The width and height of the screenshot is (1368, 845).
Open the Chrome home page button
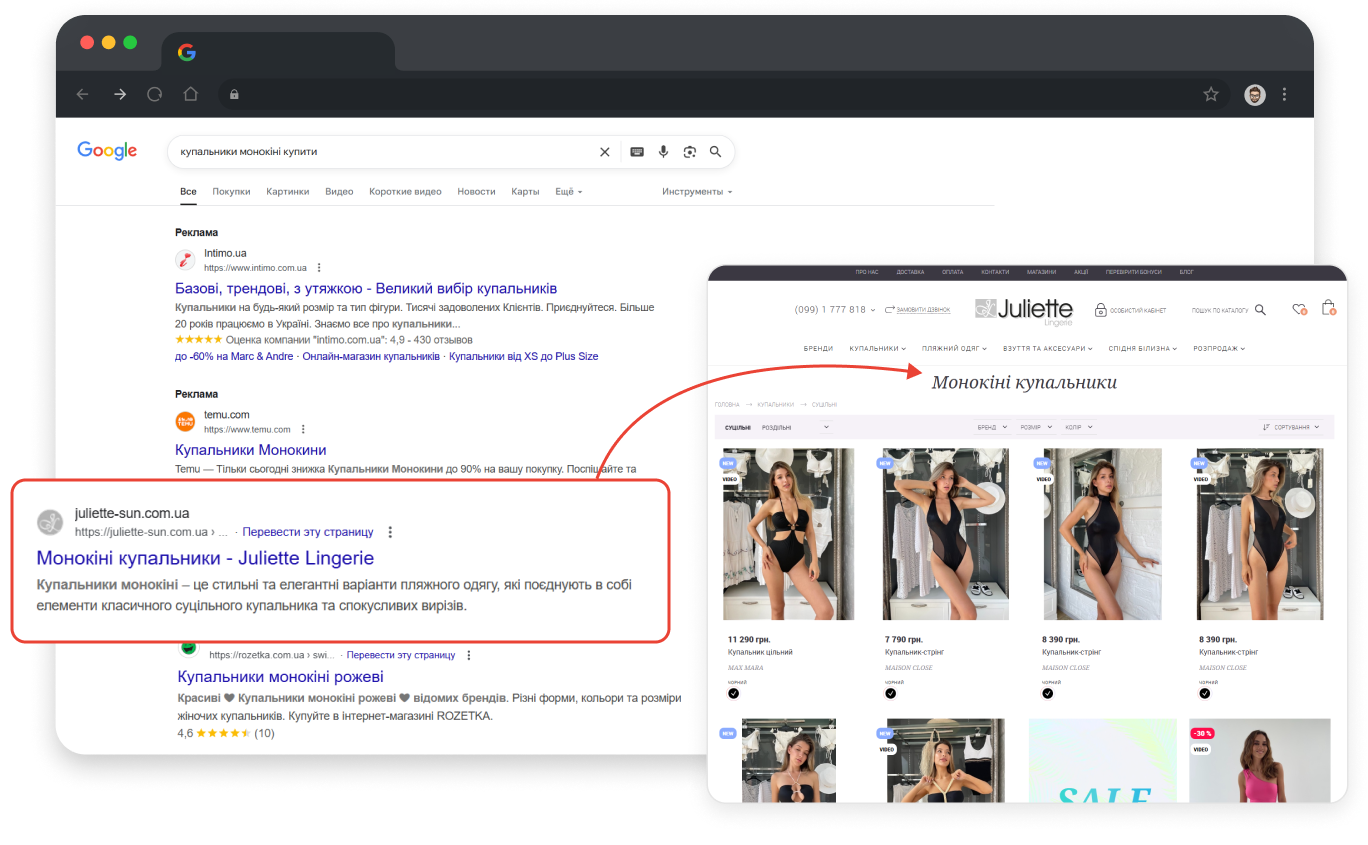click(x=191, y=94)
